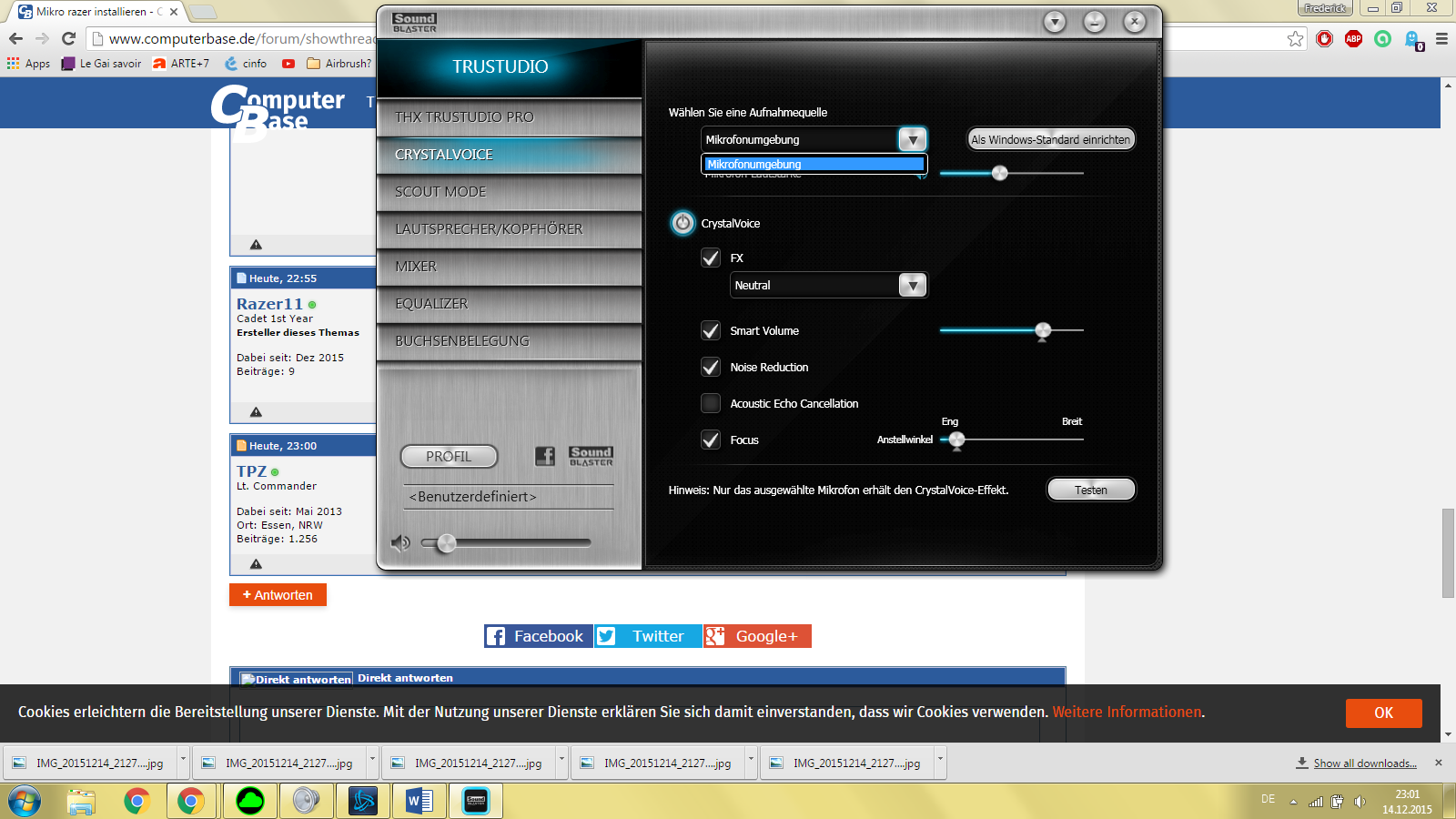This screenshot has height=819, width=1456.
Task: Adjust the Sound Blaster master volume slider
Action: pos(446,543)
